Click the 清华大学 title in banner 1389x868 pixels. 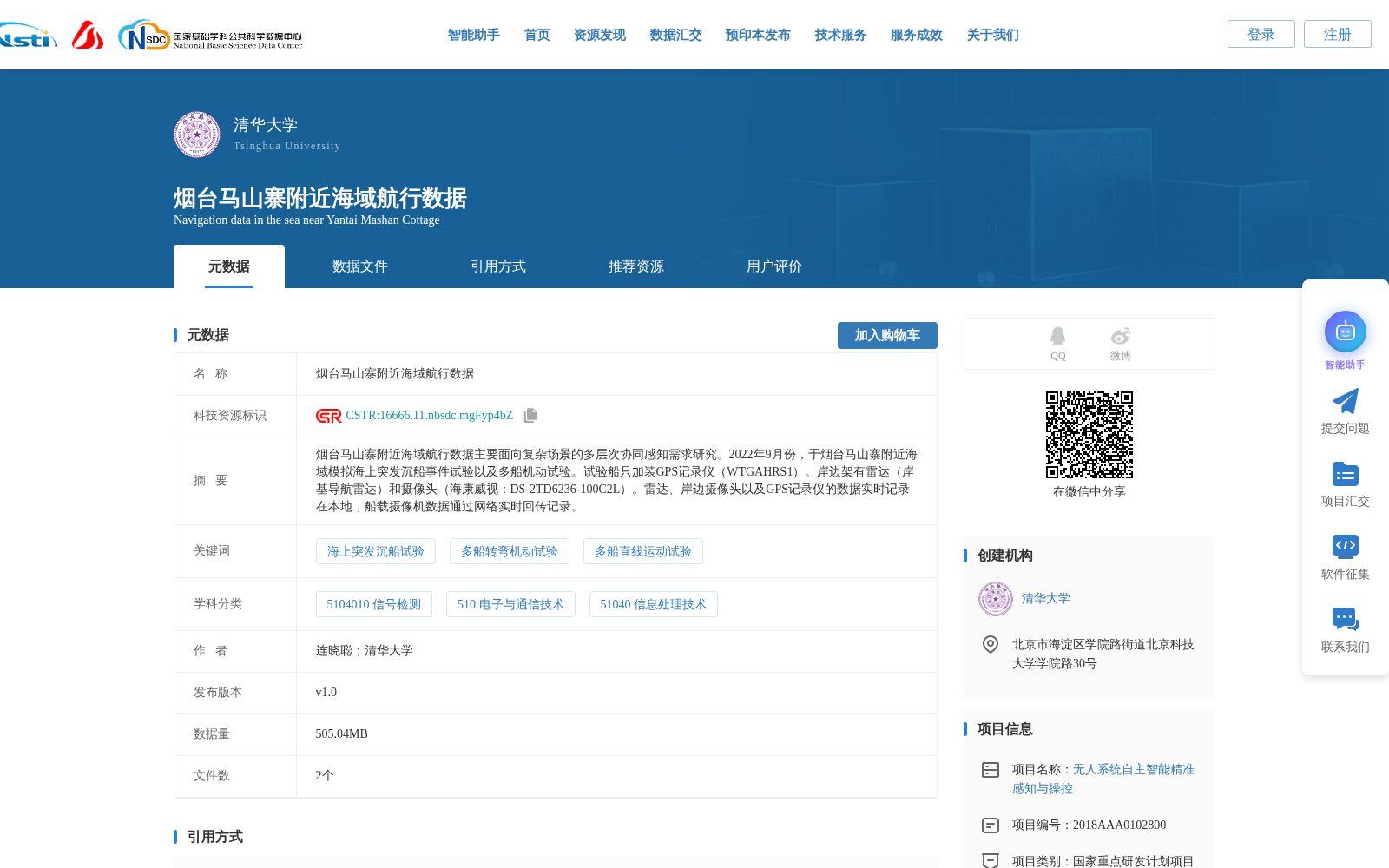265,125
